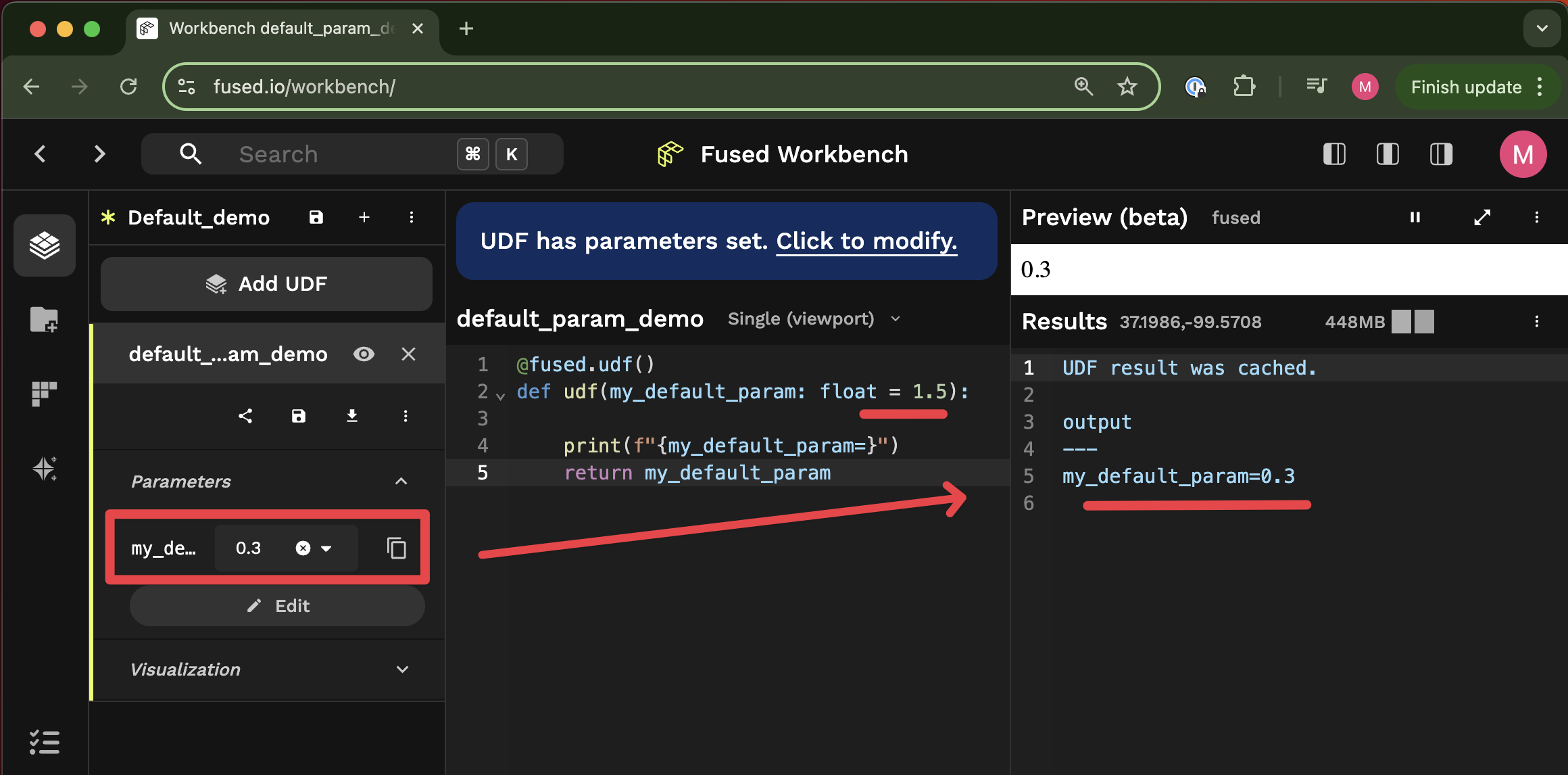
Task: Click the default_param_demo editor title
Action: (580, 319)
